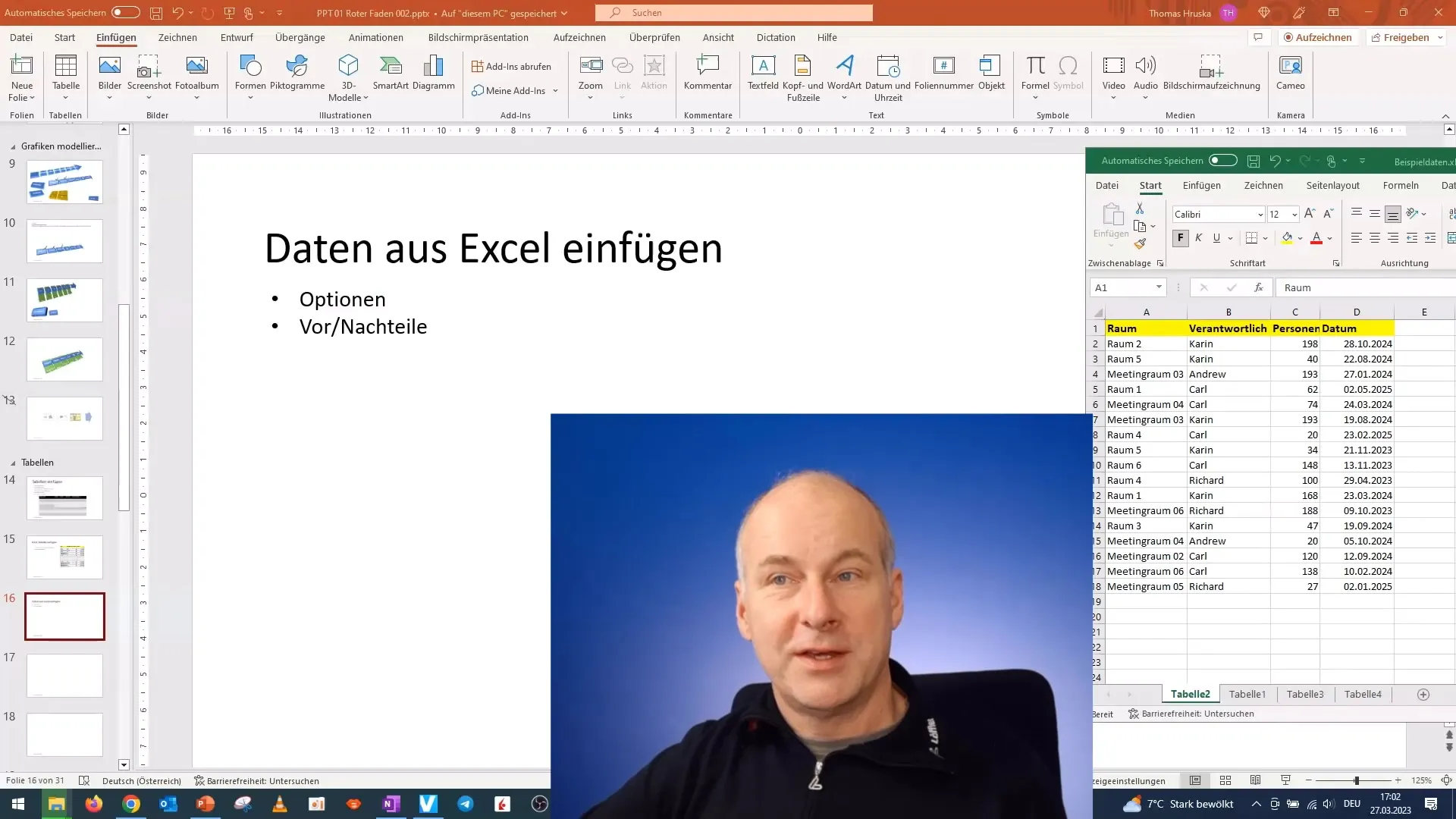Open Excel fill color dropdown arrow
The width and height of the screenshot is (1456, 819).
tap(1300, 238)
